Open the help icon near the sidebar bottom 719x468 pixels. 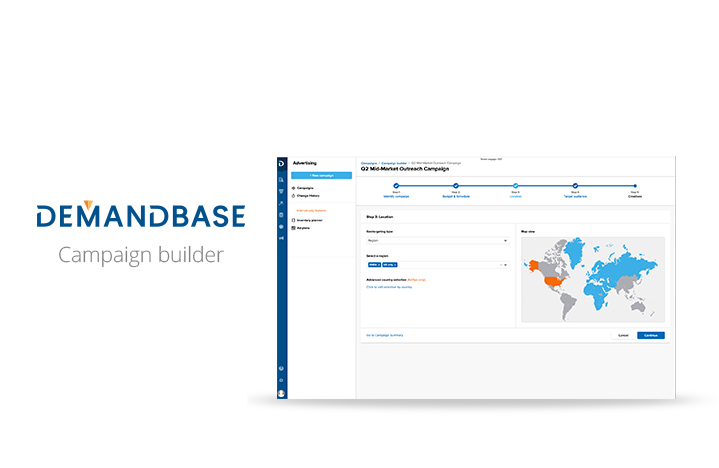point(281,369)
